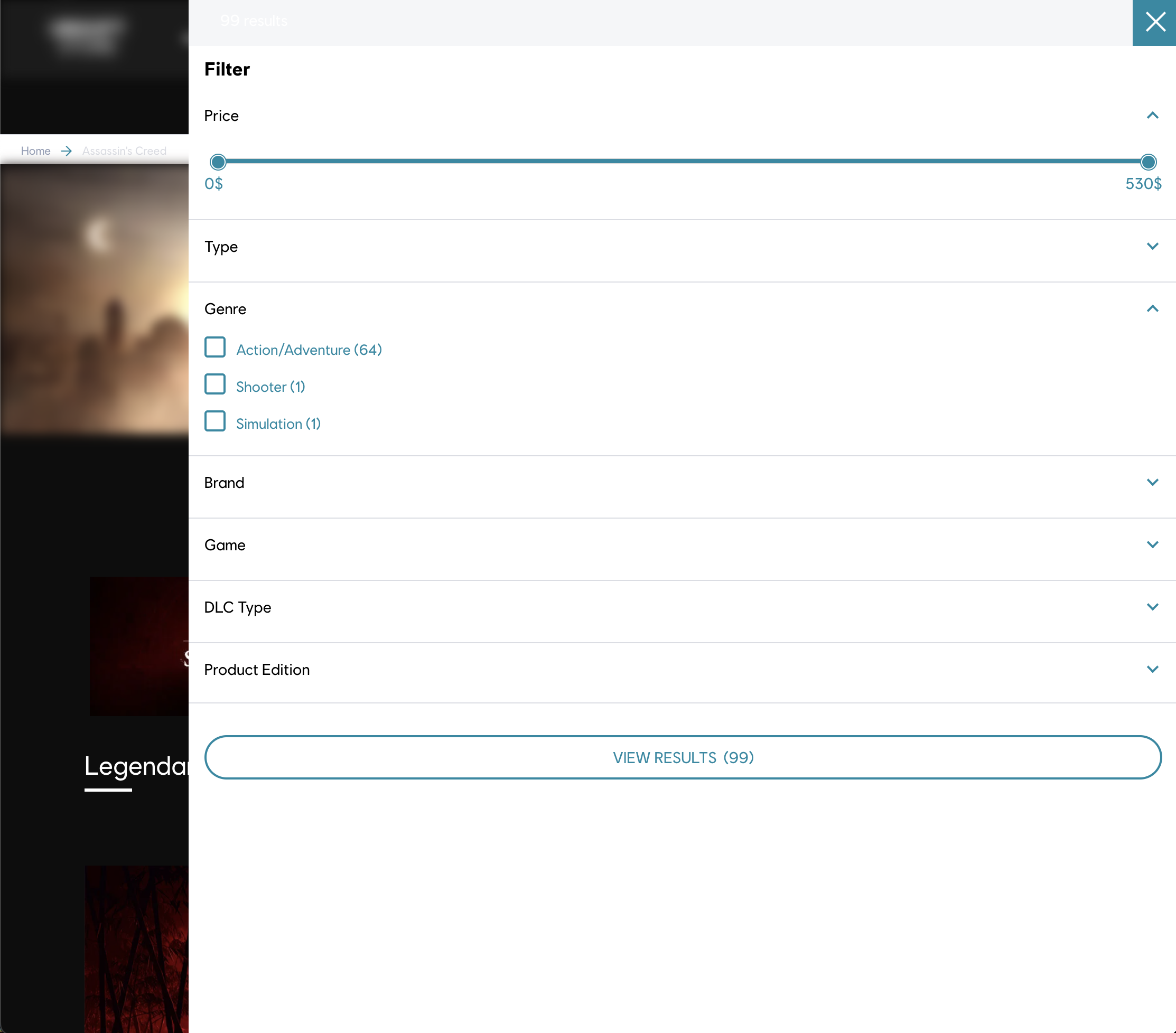Check the Shooter genre filter
The width and height of the screenshot is (1176, 1033).
click(214, 384)
